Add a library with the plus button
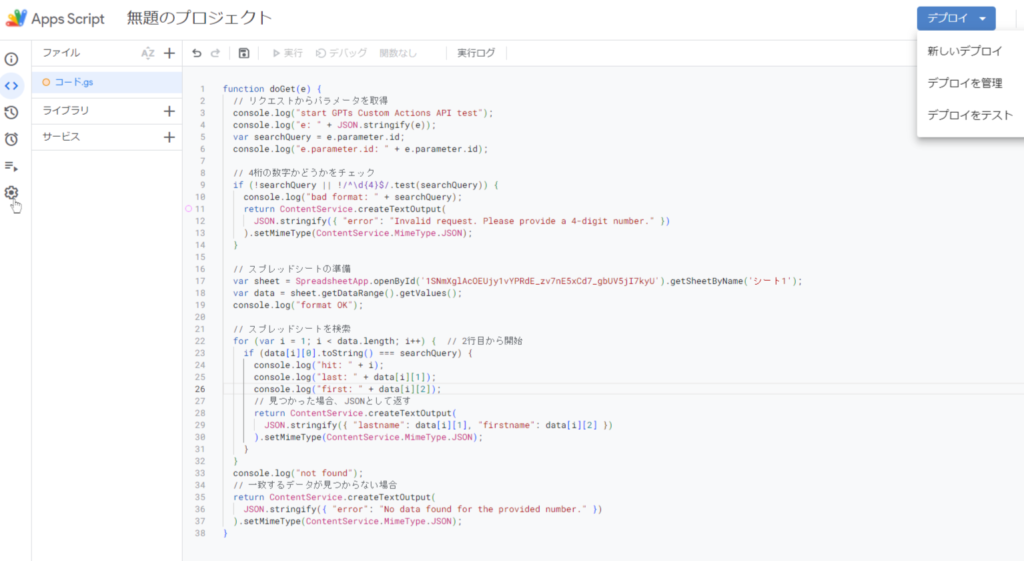Image resolution: width=1024 pixels, height=561 pixels. point(169,110)
